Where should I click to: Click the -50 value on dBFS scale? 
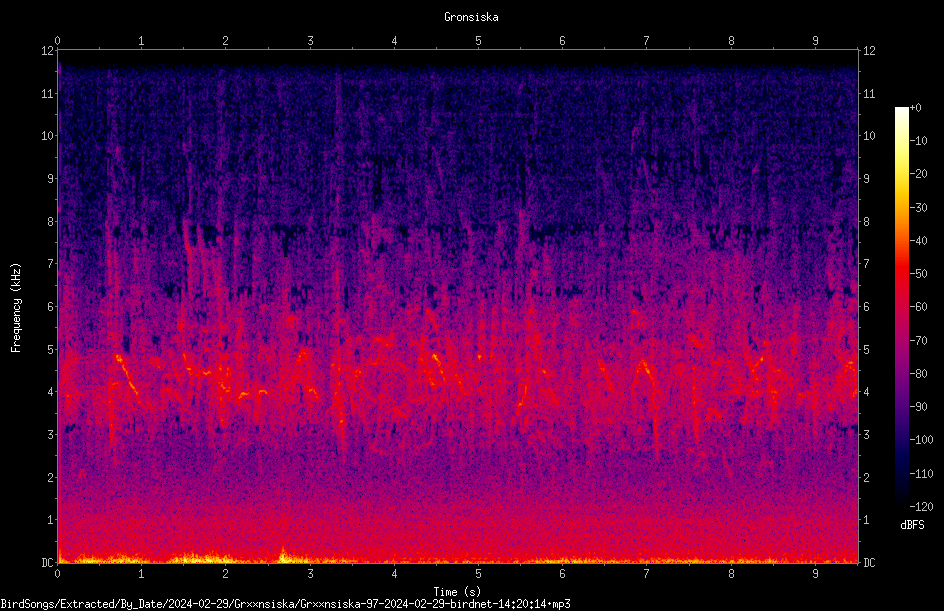[x=918, y=273]
